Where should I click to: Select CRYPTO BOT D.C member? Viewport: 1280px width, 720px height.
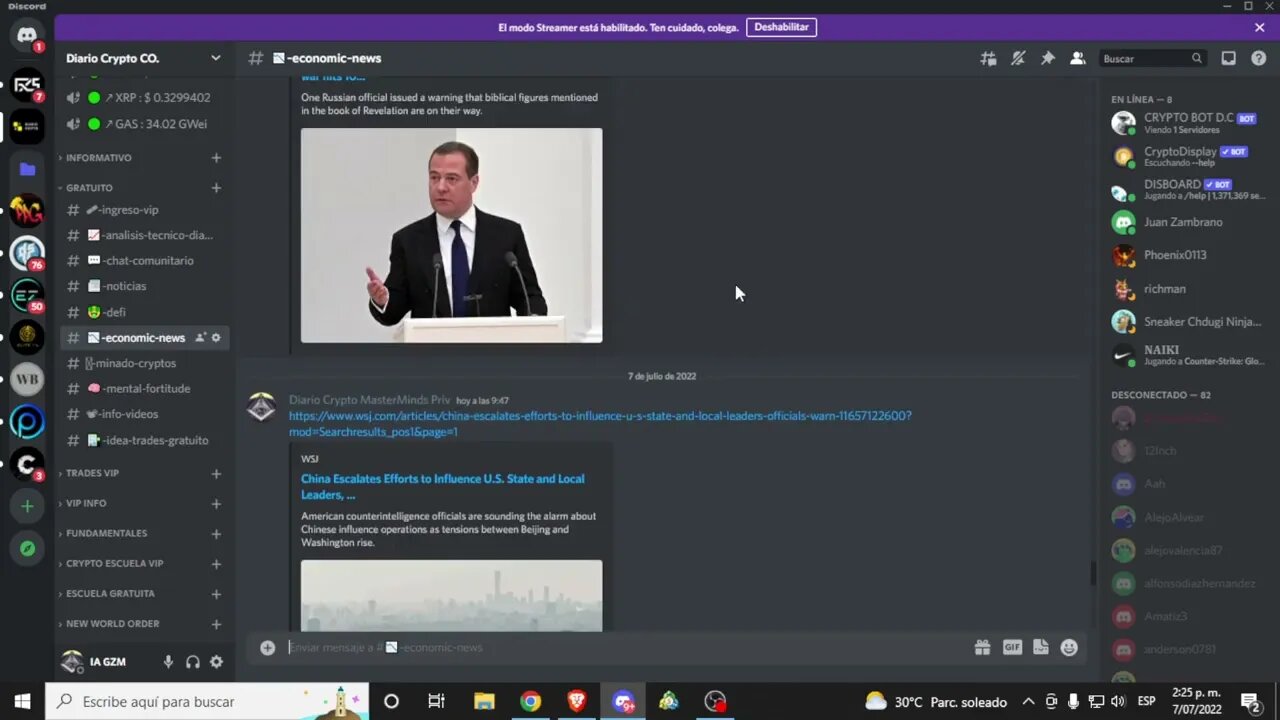pyautogui.click(x=1187, y=123)
